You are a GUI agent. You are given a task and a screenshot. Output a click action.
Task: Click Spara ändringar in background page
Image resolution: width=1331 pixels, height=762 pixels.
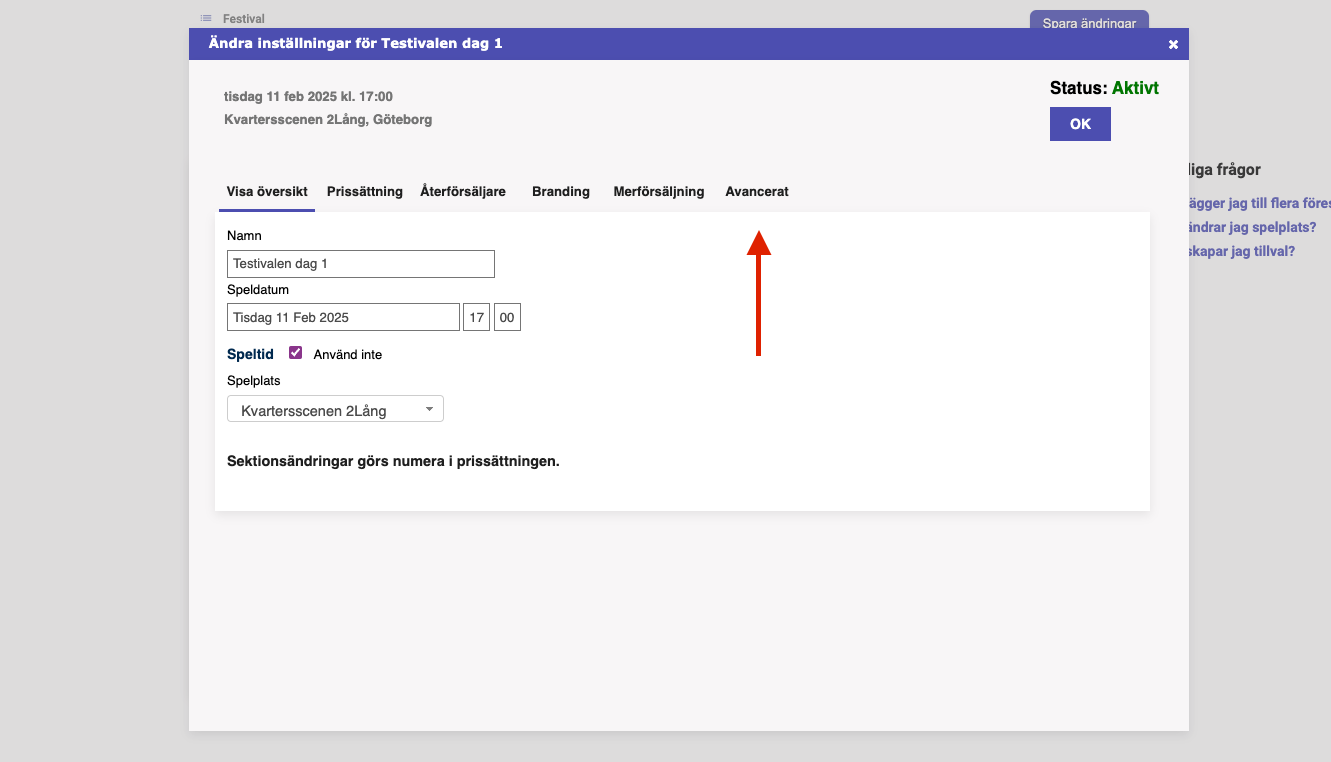[x=1089, y=20]
